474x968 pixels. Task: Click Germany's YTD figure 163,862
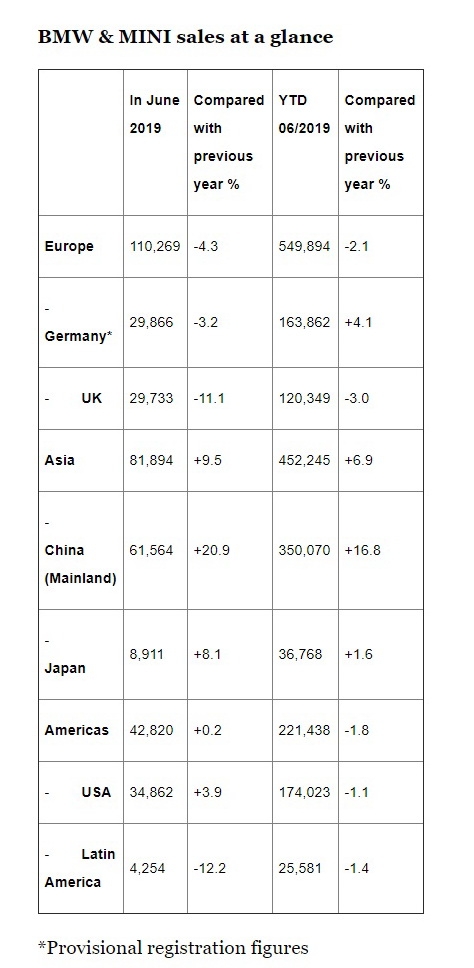coord(304,322)
